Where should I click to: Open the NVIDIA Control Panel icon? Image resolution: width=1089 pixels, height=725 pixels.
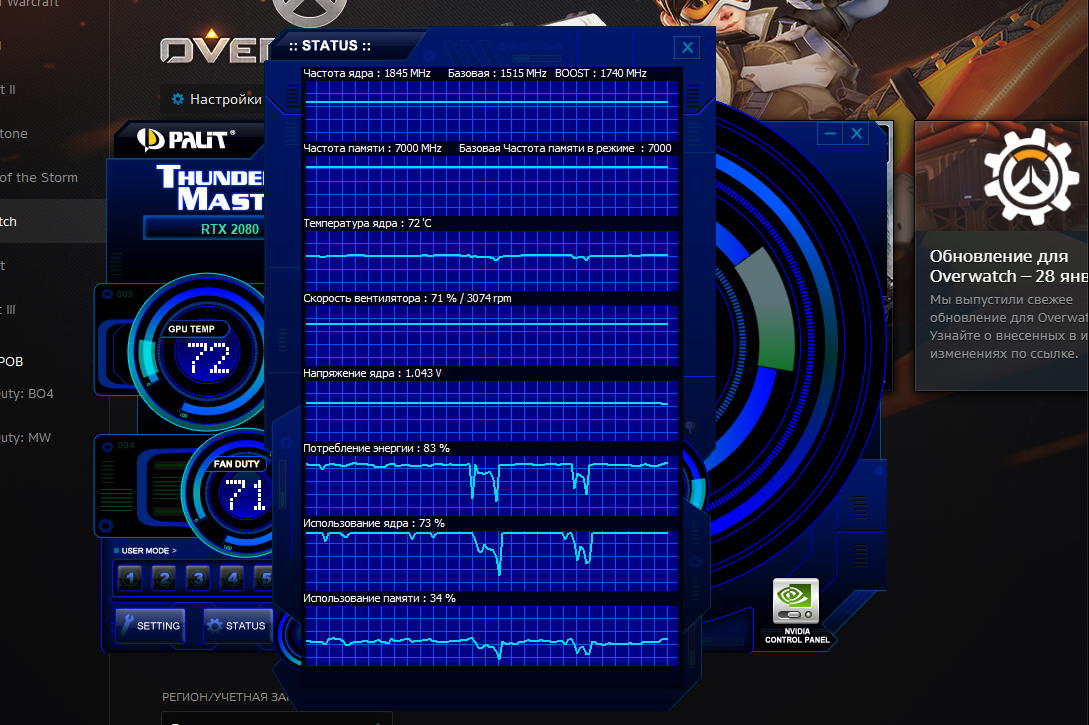click(x=796, y=601)
